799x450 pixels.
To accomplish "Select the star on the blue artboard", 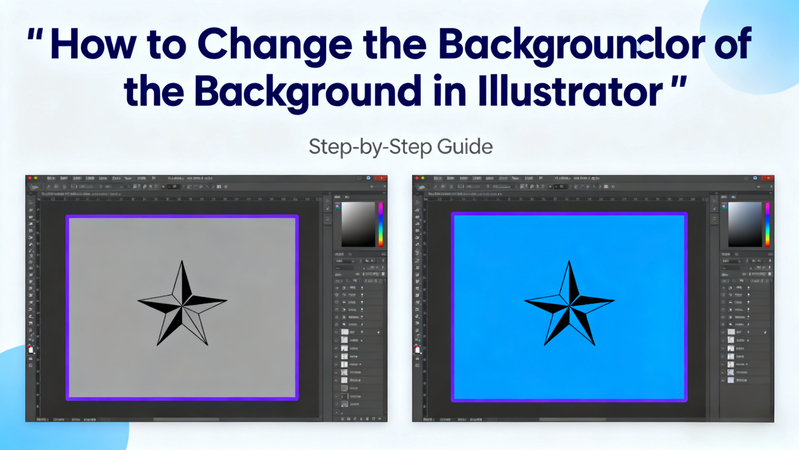I will [569, 304].
